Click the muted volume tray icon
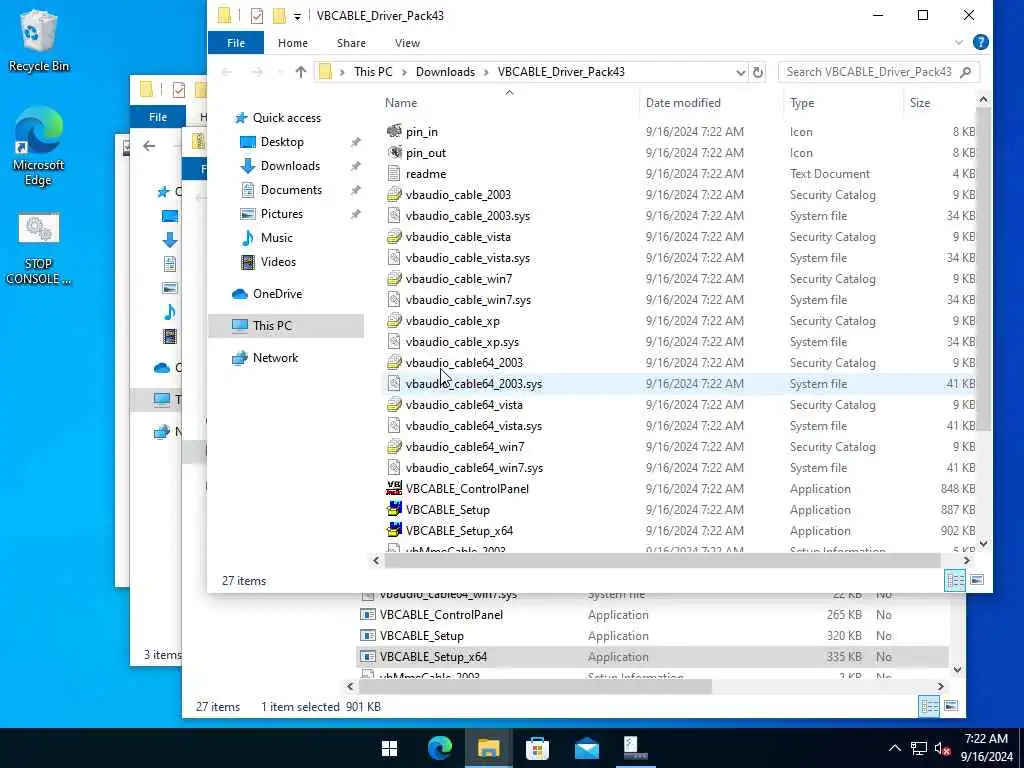This screenshot has width=1024, height=768. click(942, 748)
